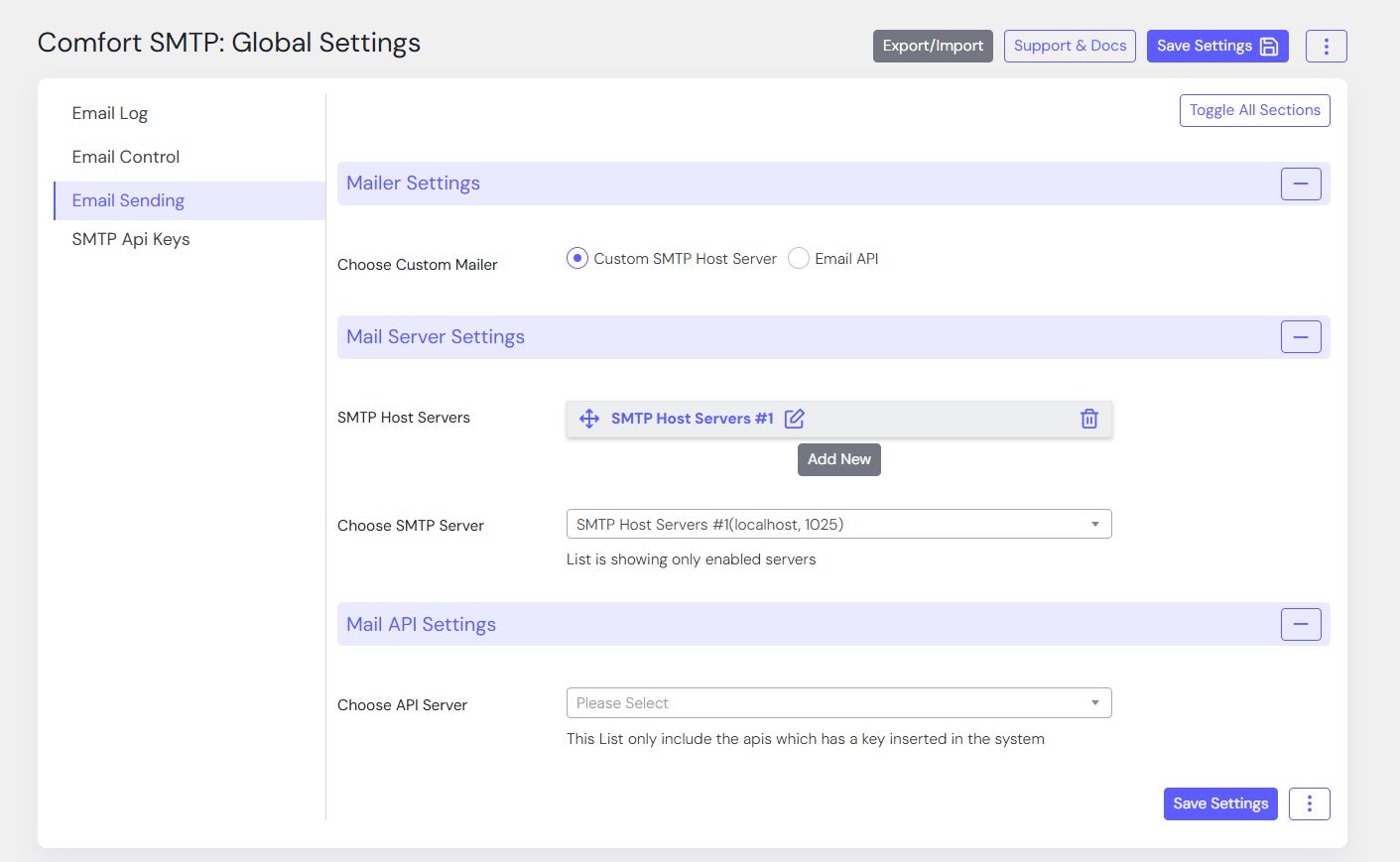Go to the Email Log tab
This screenshot has height=862, width=1400.
coord(110,113)
